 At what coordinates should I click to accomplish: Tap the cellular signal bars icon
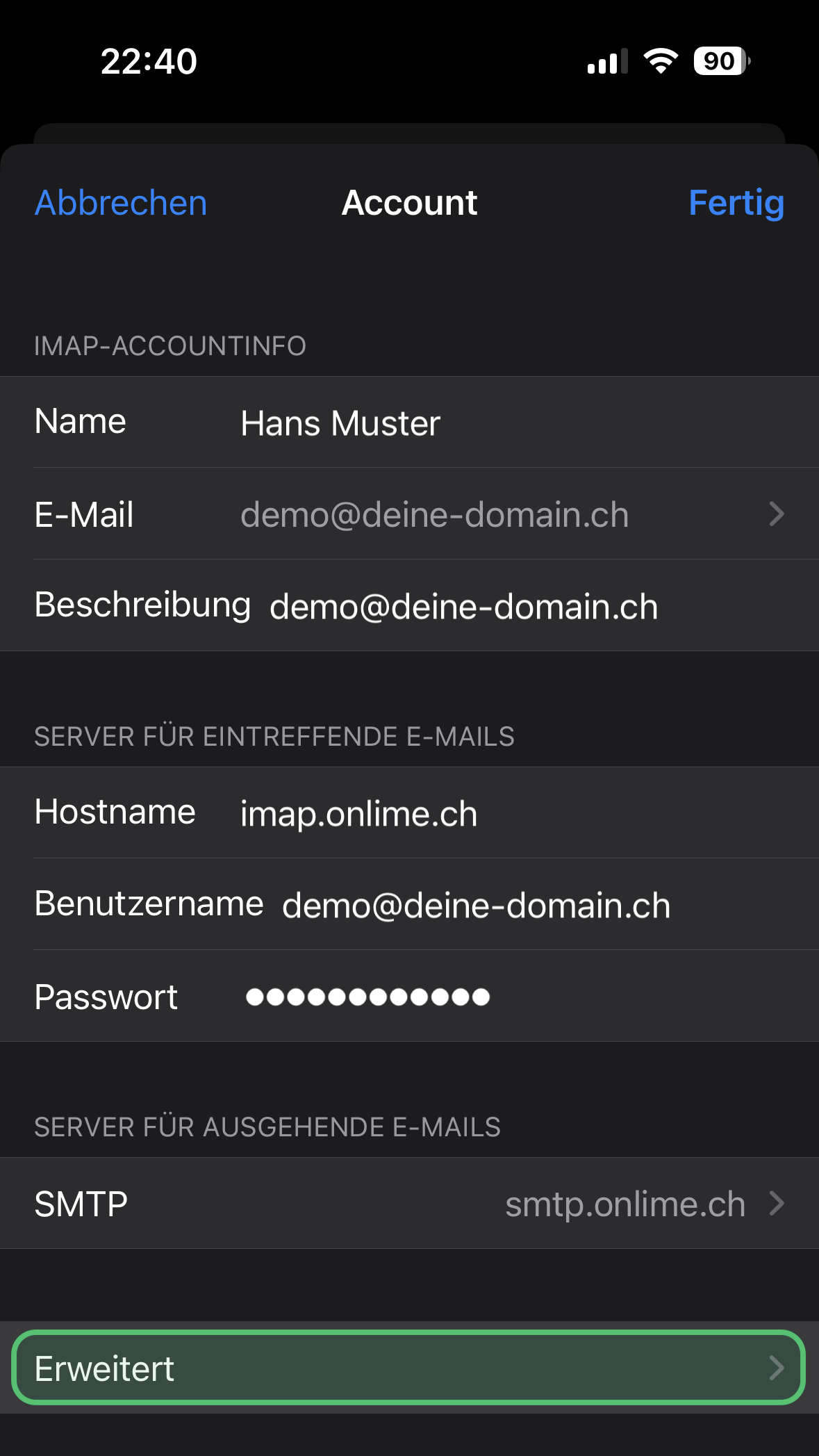pyautogui.click(x=608, y=61)
